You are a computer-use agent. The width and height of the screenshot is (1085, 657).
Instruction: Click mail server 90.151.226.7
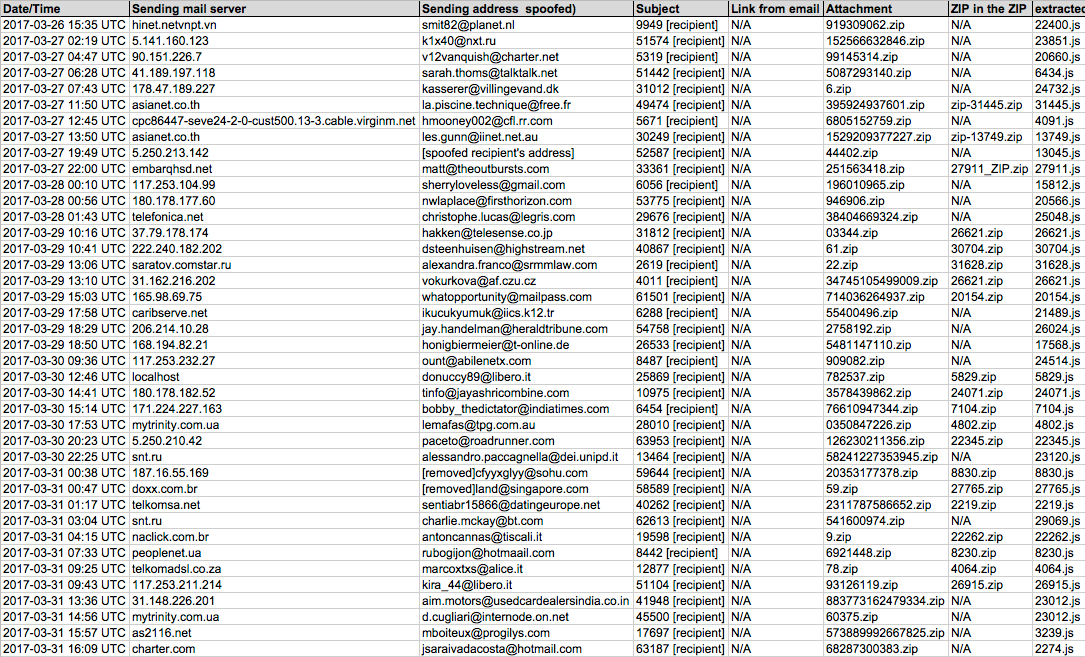tap(274, 57)
